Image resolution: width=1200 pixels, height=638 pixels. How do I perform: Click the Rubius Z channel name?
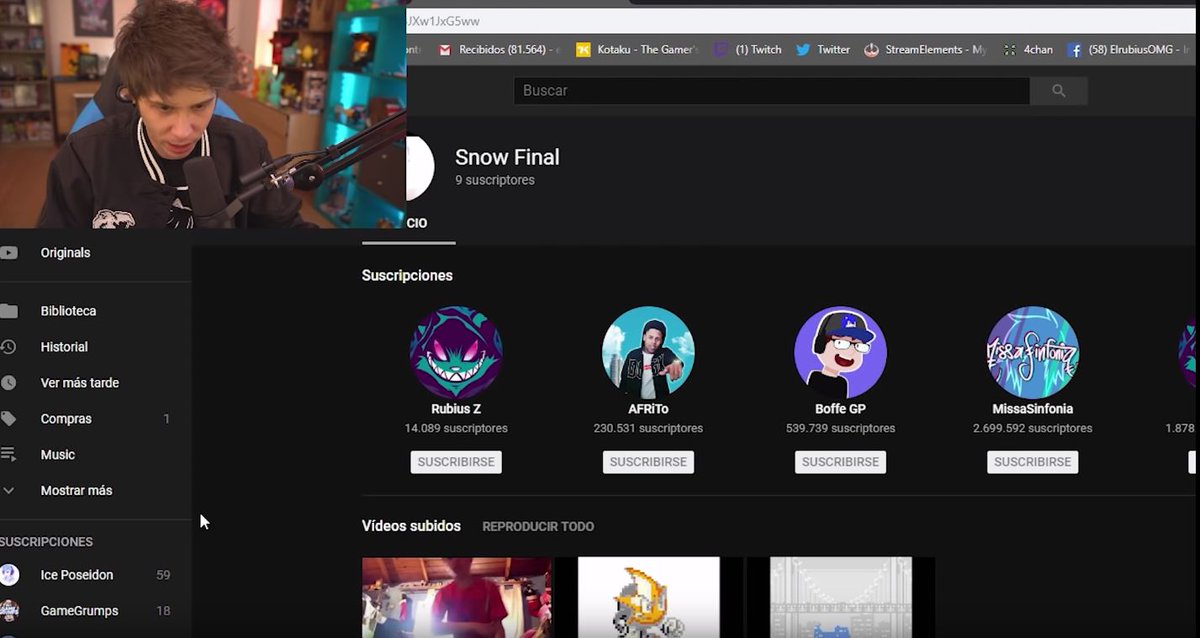(x=456, y=409)
